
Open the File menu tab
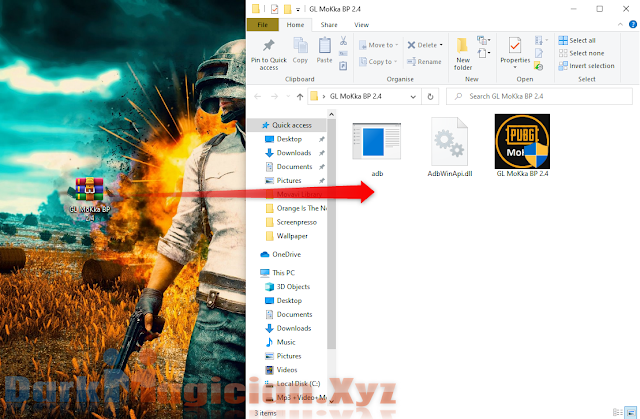(x=262, y=25)
